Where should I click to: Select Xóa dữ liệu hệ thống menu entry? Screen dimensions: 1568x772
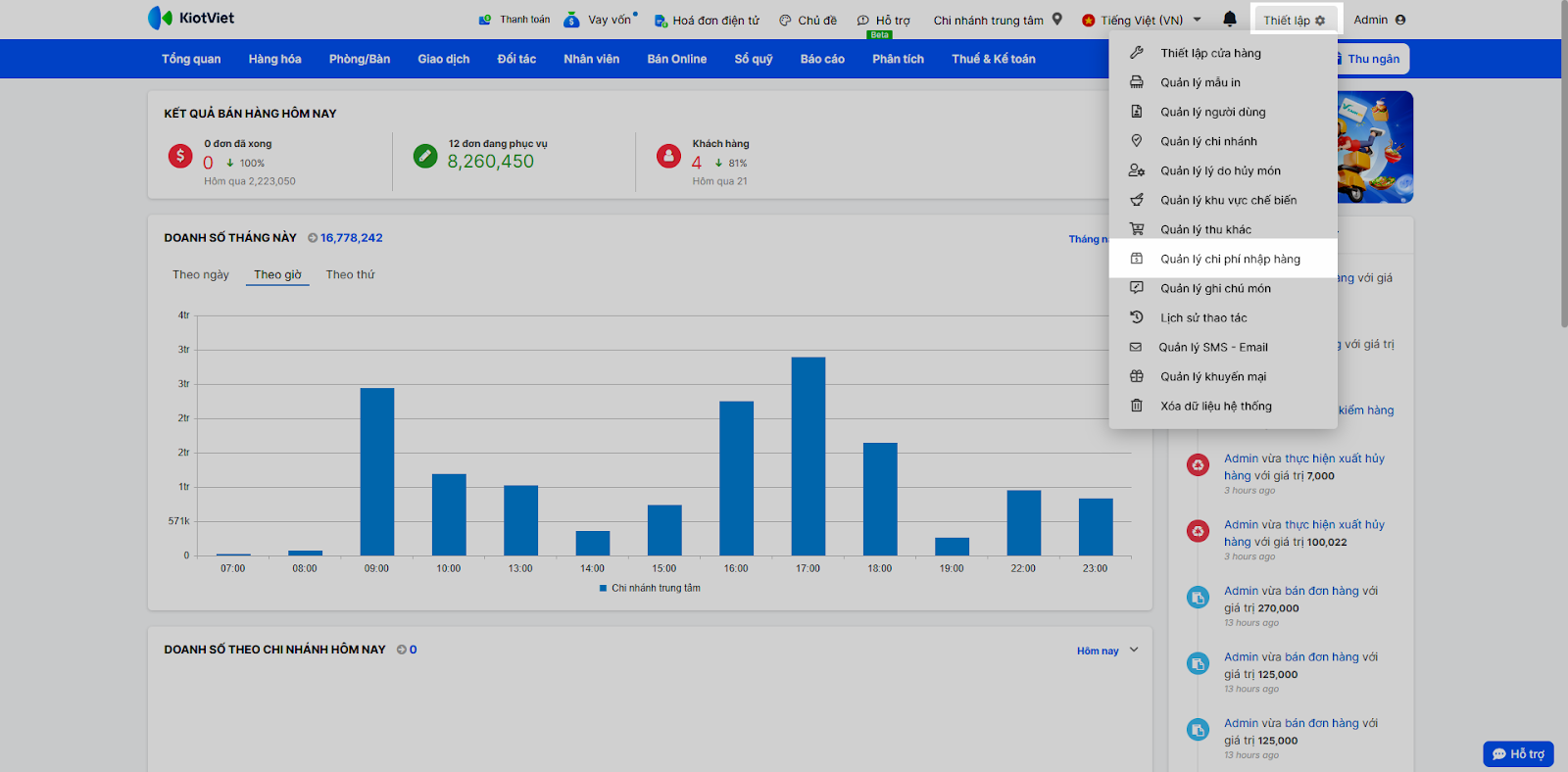1223,406
